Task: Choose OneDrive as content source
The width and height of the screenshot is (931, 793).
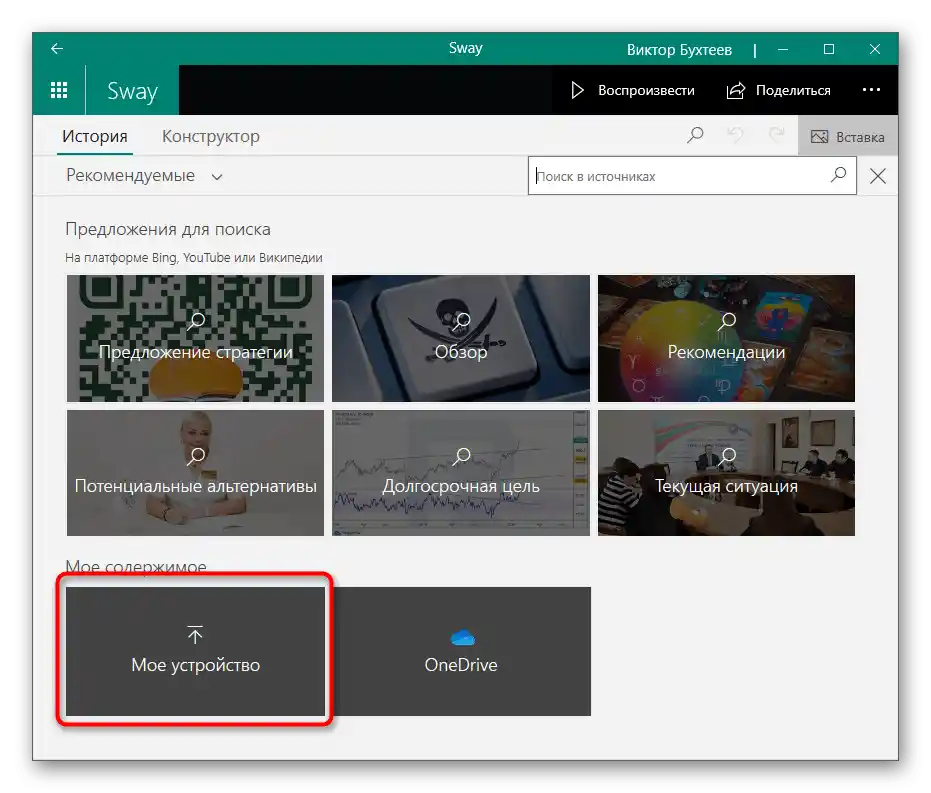Action: coord(461,651)
